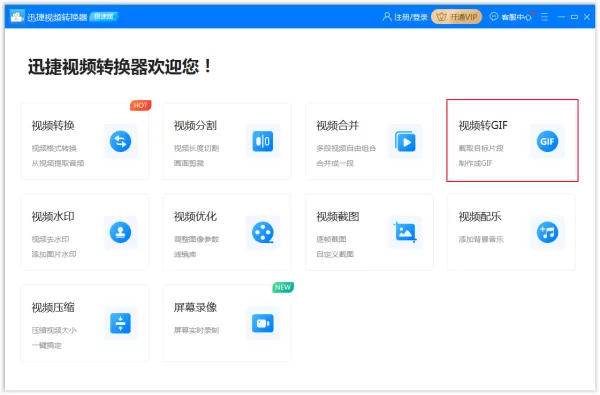The image size is (600, 395).
Task: Click the user profile icon
Action: (x=387, y=17)
